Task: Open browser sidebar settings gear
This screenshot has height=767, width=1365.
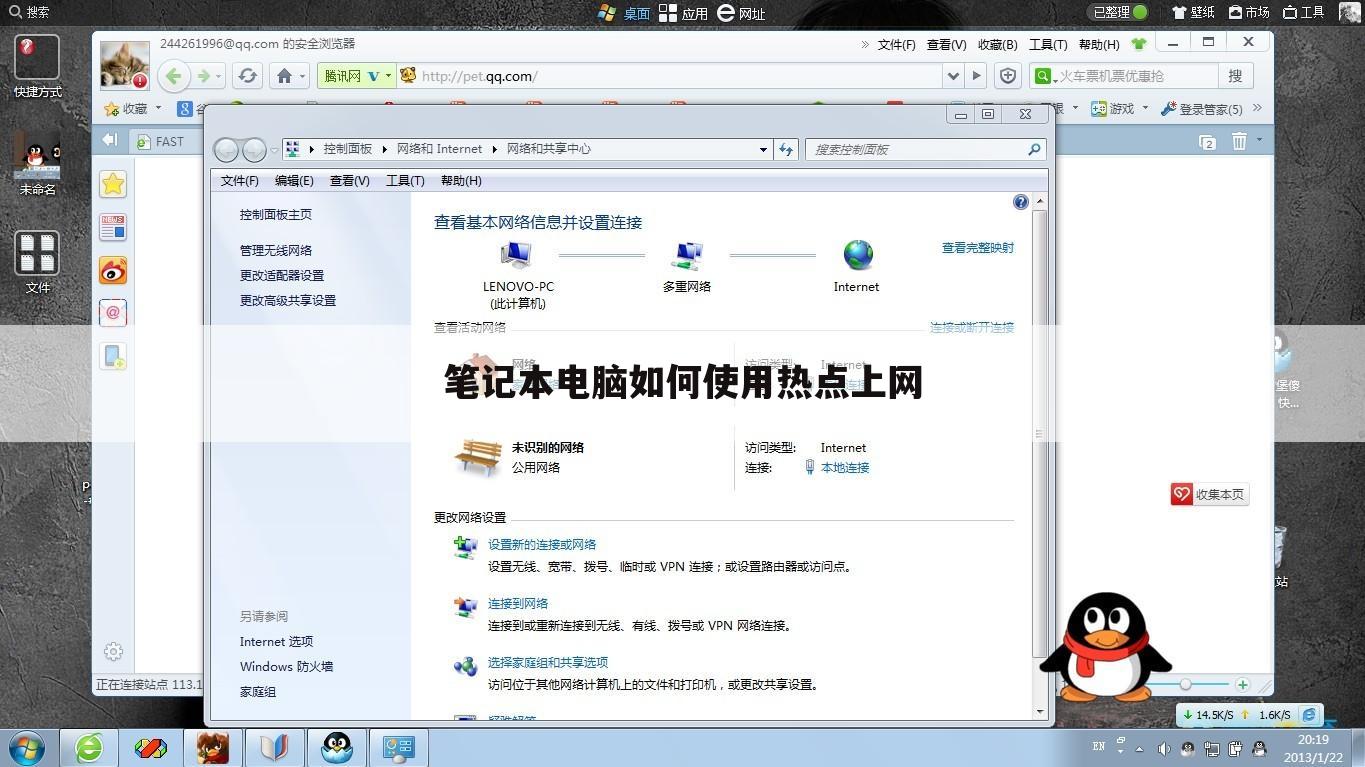Action: click(114, 652)
